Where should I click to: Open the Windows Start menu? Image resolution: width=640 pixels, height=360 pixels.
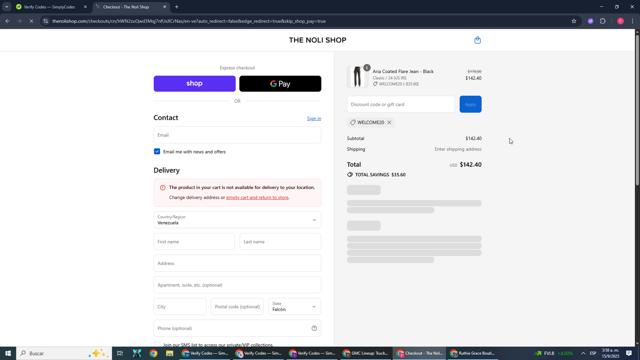[x=8, y=353]
